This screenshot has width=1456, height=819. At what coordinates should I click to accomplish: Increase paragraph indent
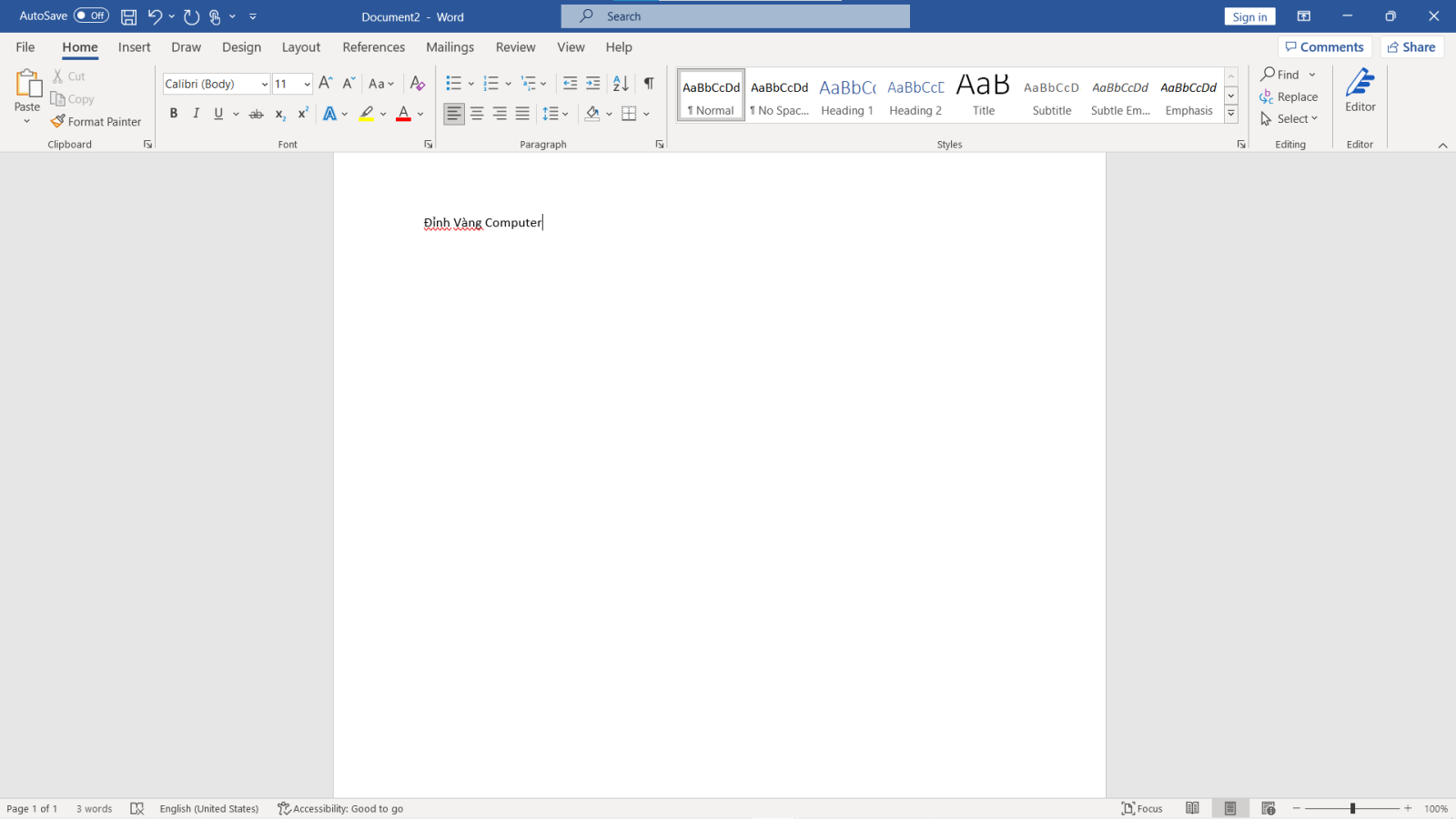[593, 83]
